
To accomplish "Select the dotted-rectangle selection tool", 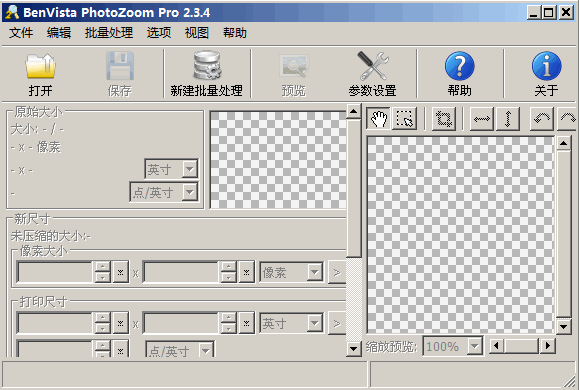I will (405, 119).
